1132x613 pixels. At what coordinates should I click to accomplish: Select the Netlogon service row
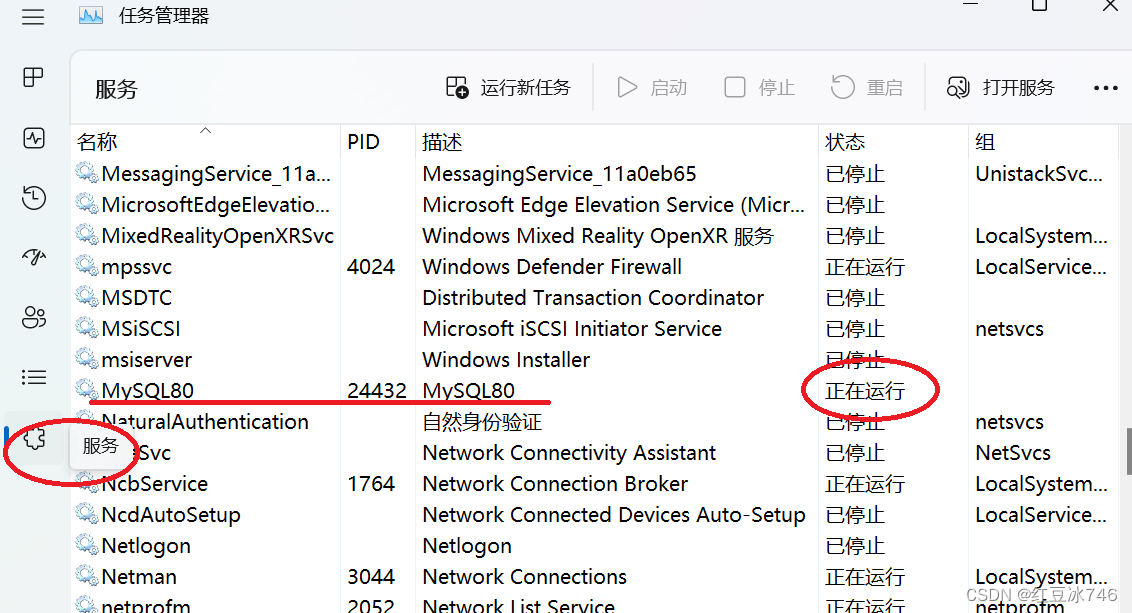[x=593, y=546]
